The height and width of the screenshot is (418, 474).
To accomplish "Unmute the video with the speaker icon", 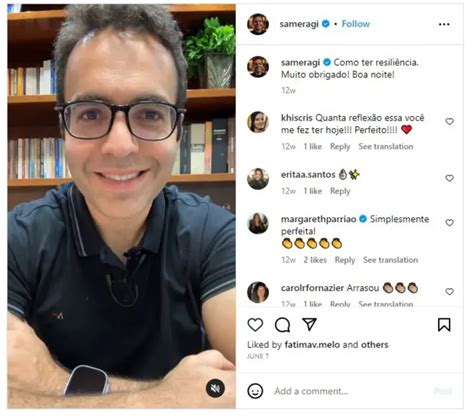I will [x=215, y=388].
